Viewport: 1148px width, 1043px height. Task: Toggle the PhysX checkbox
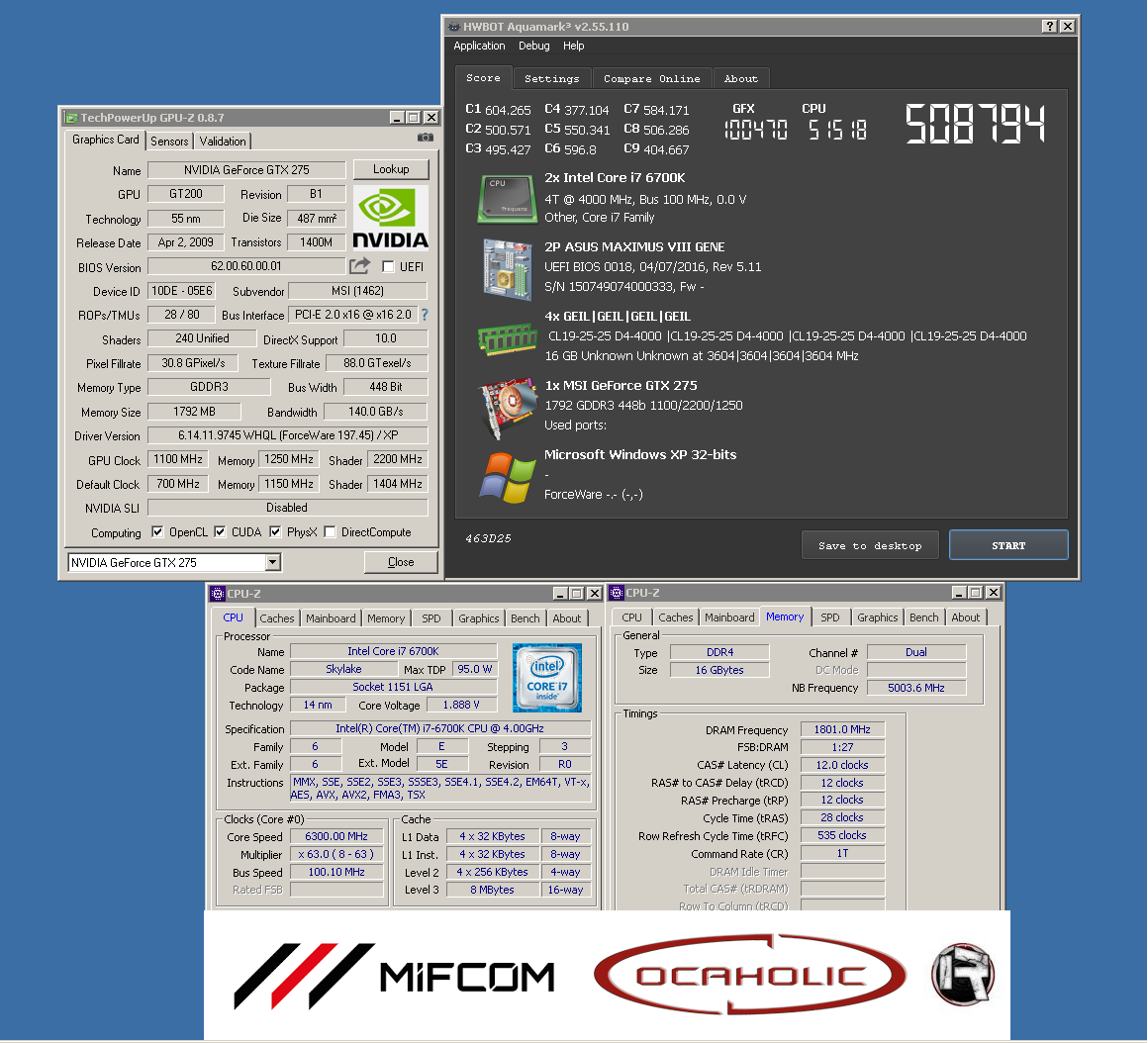click(275, 532)
